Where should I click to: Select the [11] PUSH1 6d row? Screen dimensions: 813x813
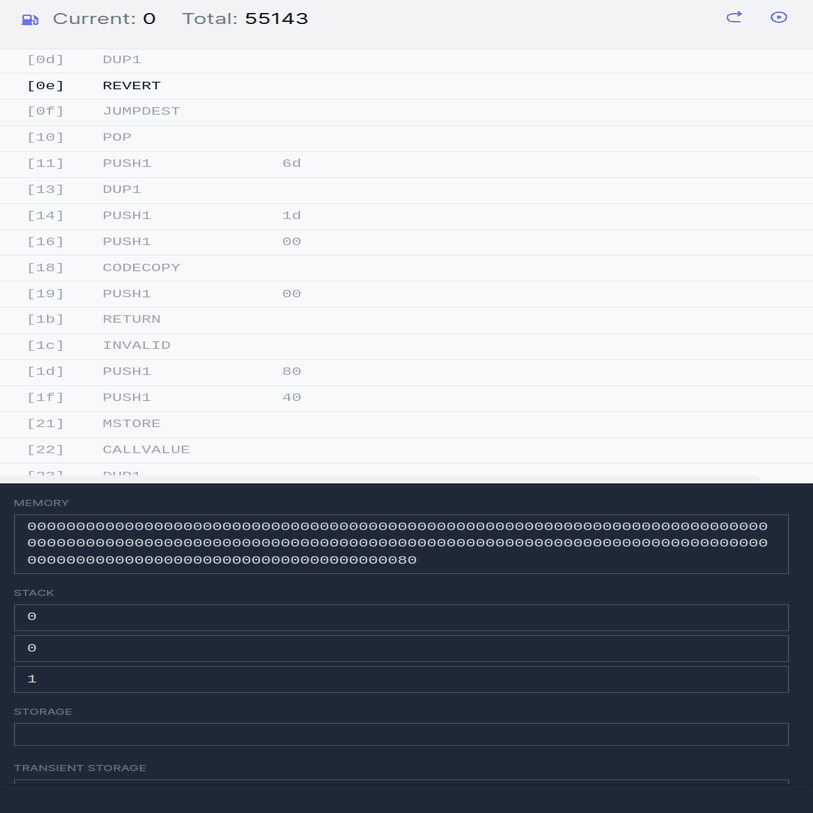tap(406, 164)
